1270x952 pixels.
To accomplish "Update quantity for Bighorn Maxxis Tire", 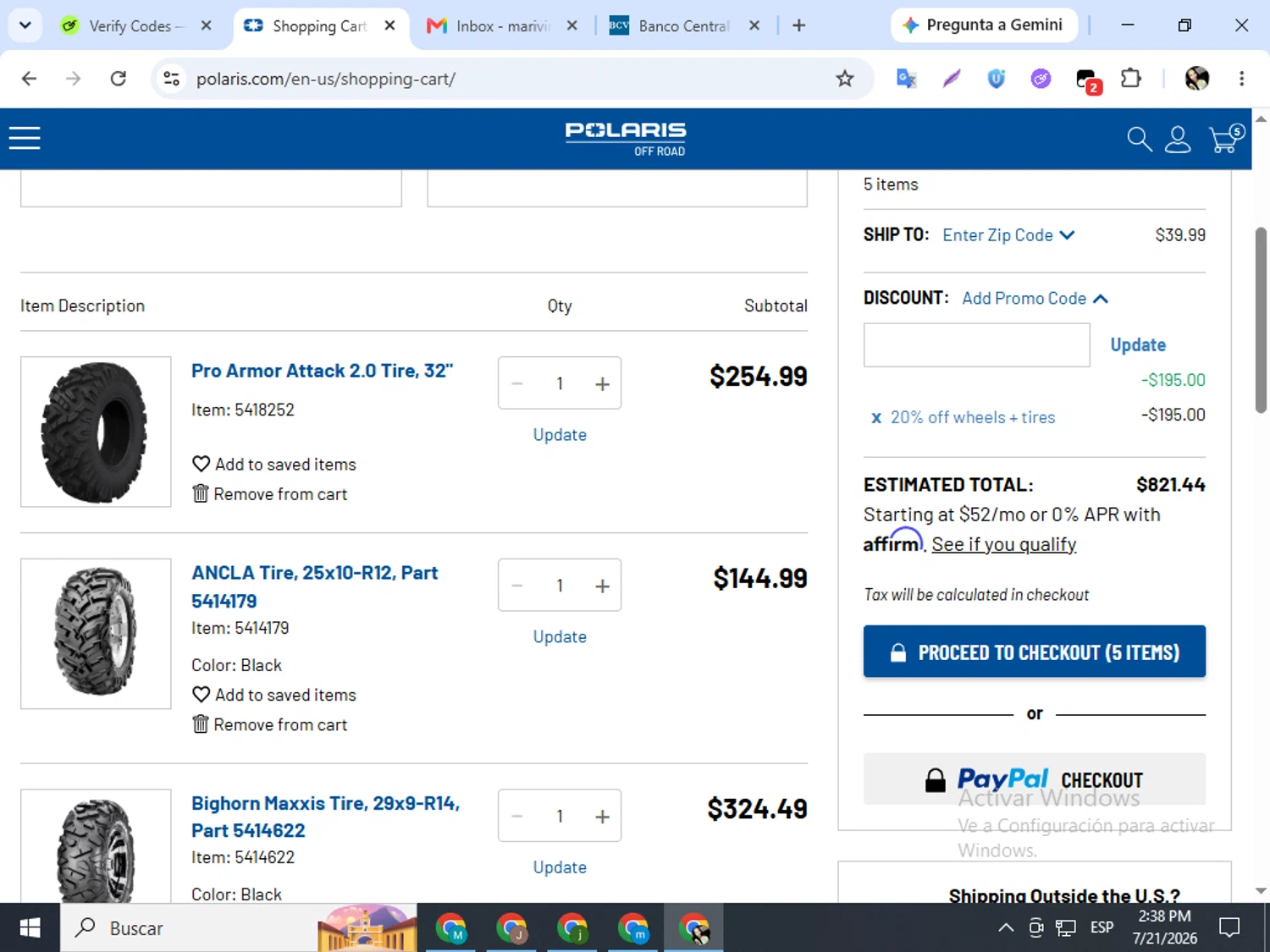I will coord(560,867).
